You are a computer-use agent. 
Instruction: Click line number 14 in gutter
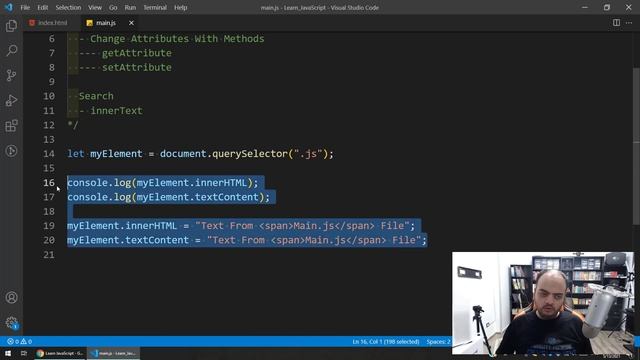pyautogui.click(x=49, y=154)
